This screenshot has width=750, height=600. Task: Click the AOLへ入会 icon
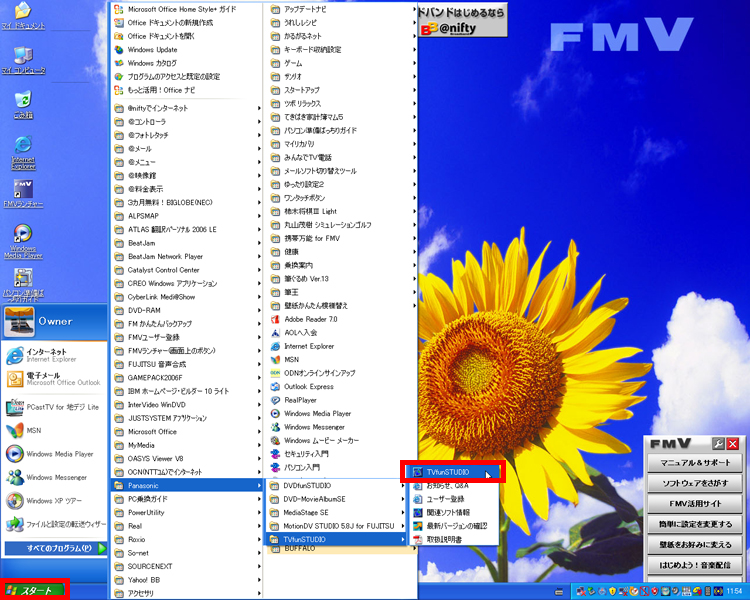click(x=275, y=333)
